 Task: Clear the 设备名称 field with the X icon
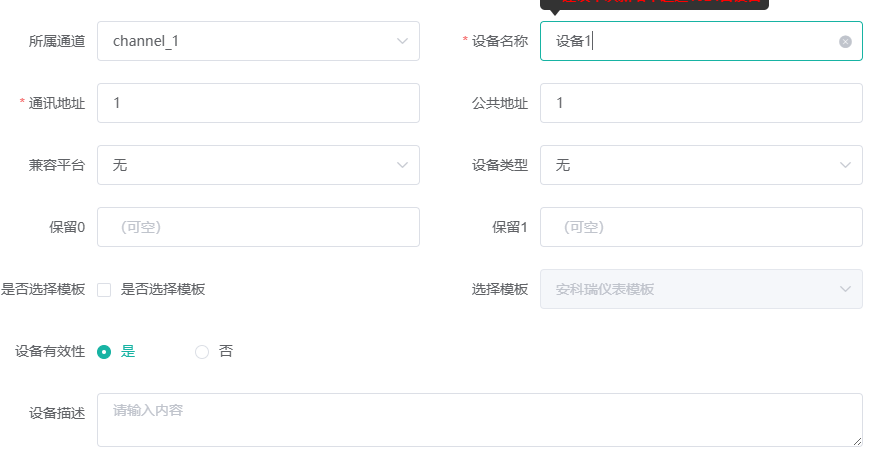point(845,41)
